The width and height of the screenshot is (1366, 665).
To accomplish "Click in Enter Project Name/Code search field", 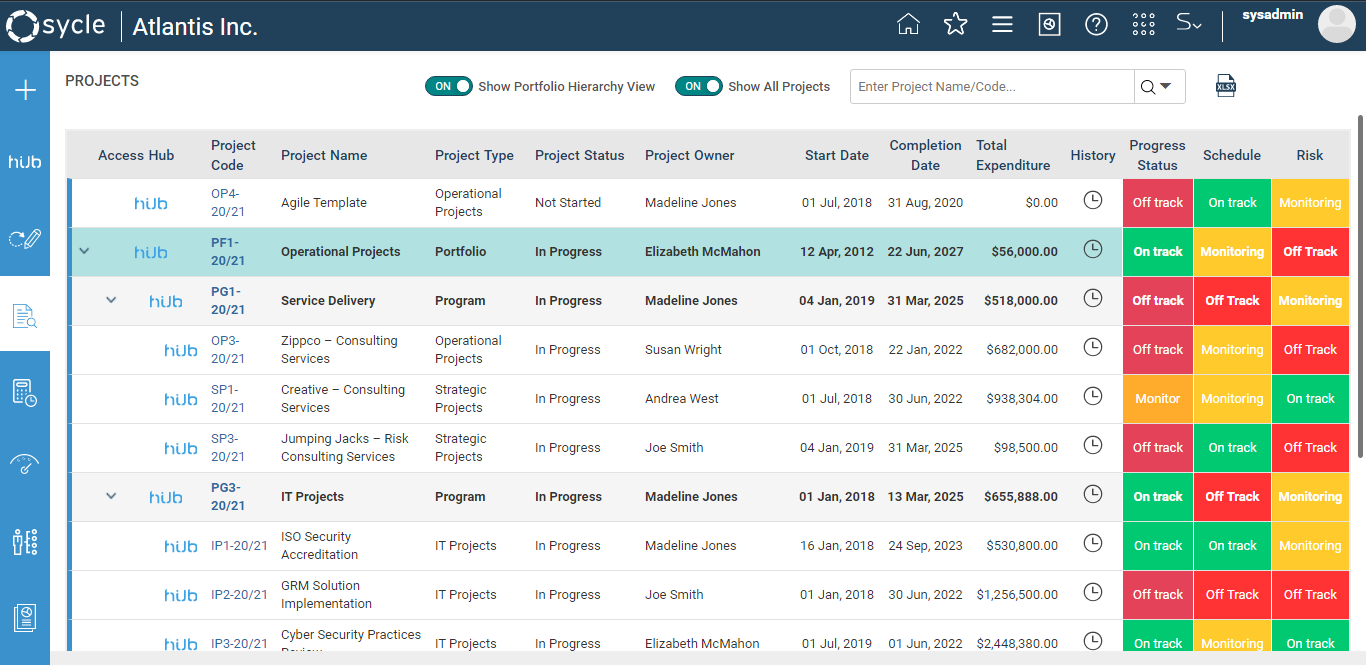I will click(x=992, y=87).
